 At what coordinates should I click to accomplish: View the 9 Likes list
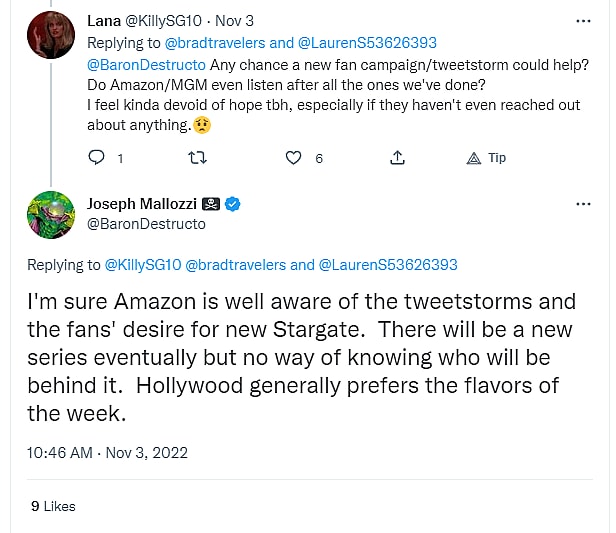[53, 506]
